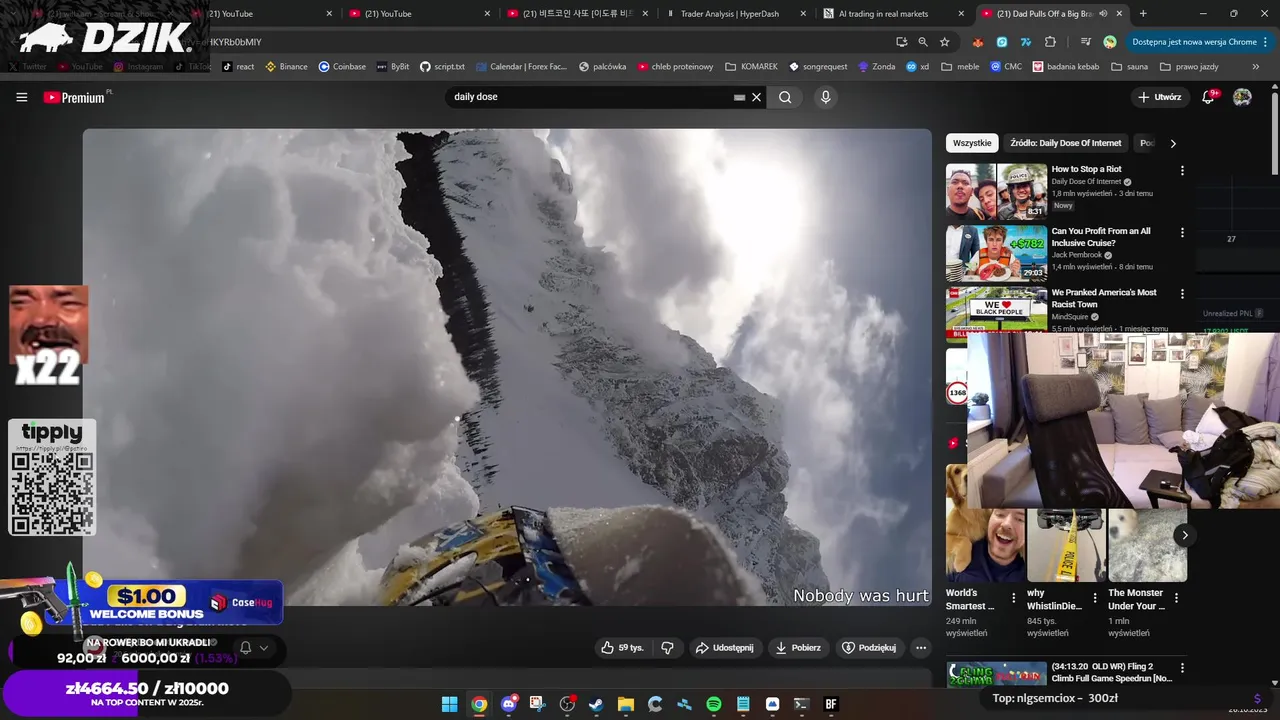The width and height of the screenshot is (1280, 720).
Task: Open File Explorer from the taskbar
Action: coord(626,704)
